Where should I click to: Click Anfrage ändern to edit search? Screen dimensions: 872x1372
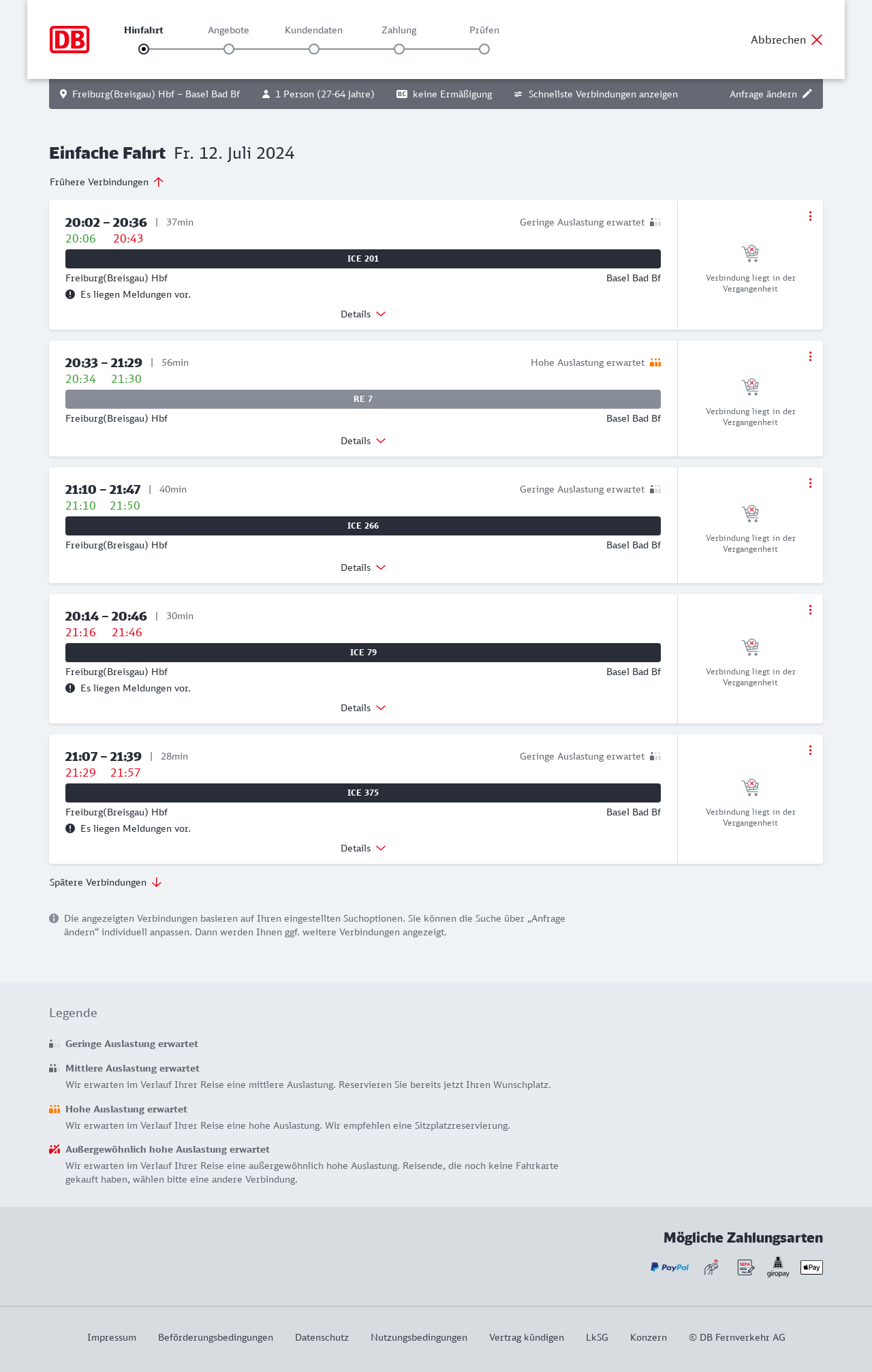[x=770, y=94]
